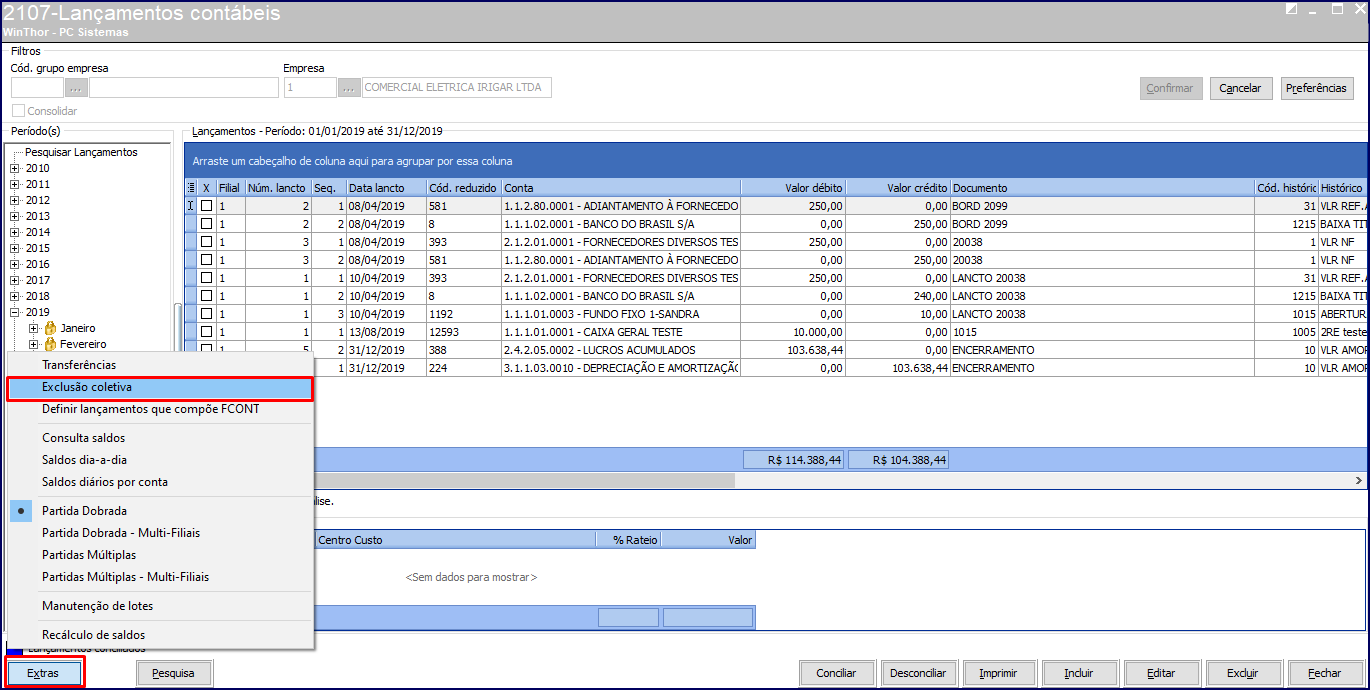Click the Fechar button
The image size is (1370, 690).
point(1325,673)
